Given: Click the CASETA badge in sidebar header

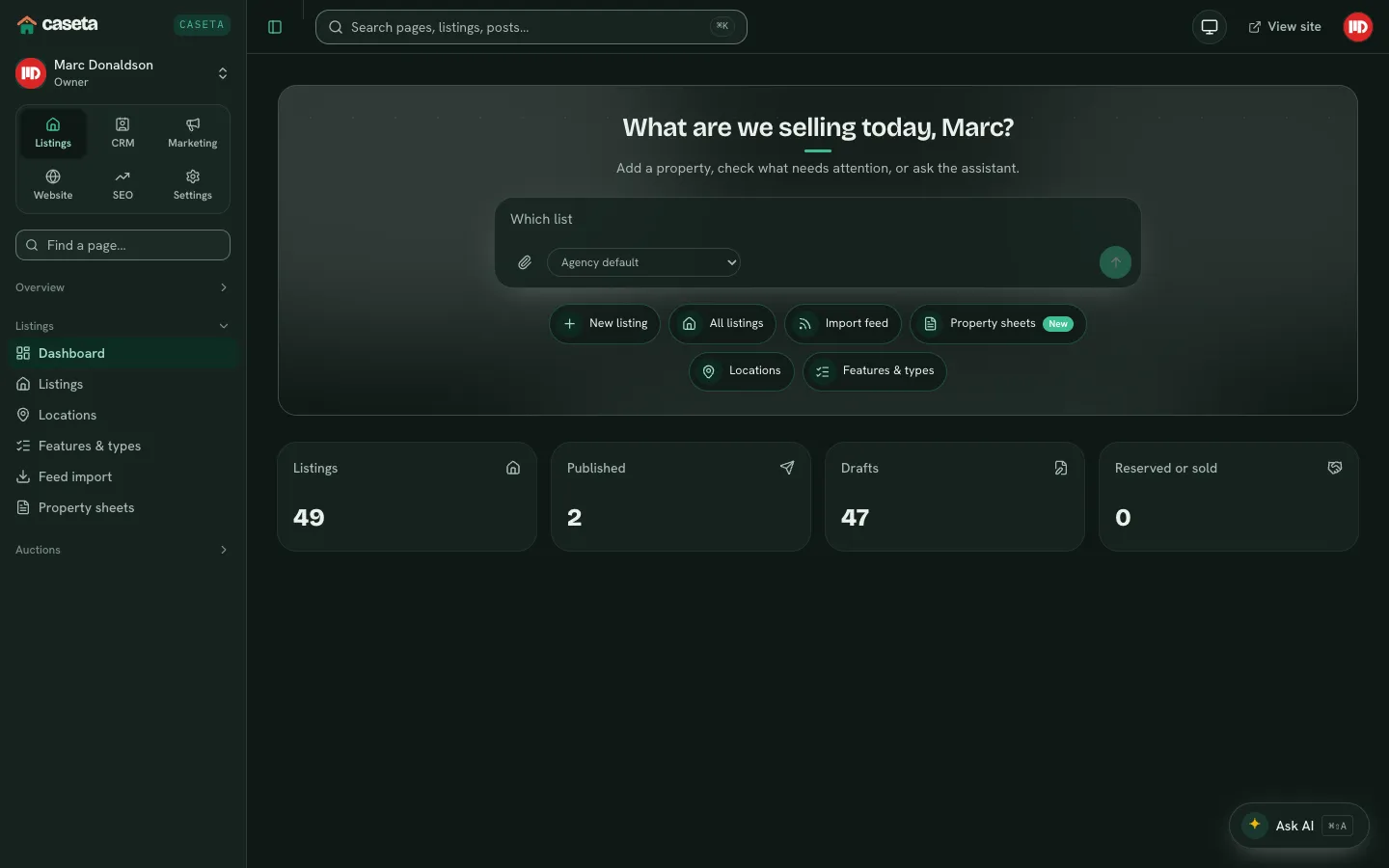Looking at the screenshot, I should [x=202, y=25].
